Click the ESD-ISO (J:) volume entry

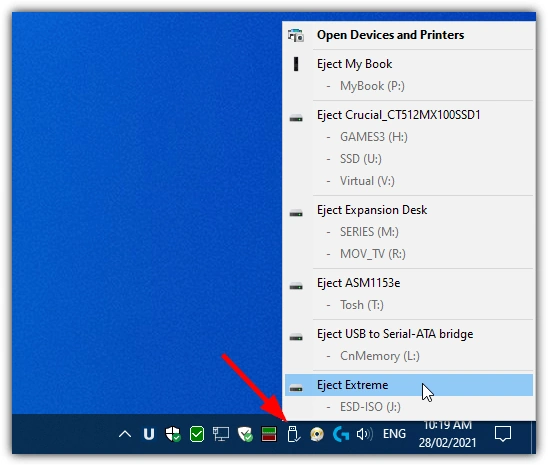(x=370, y=407)
